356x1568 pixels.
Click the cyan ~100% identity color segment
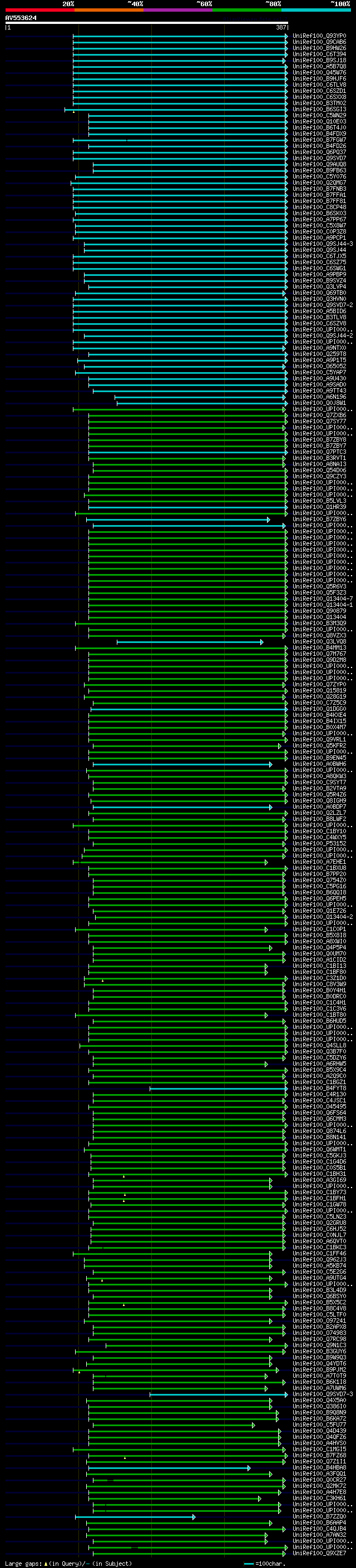[x=316, y=11]
